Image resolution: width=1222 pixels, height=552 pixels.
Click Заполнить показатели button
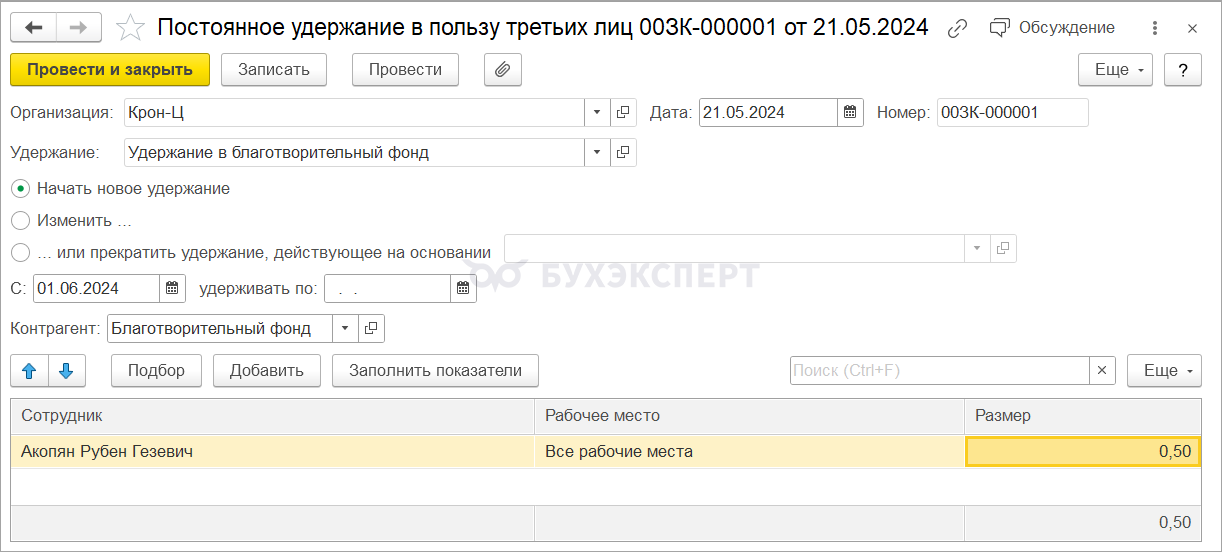coord(435,370)
